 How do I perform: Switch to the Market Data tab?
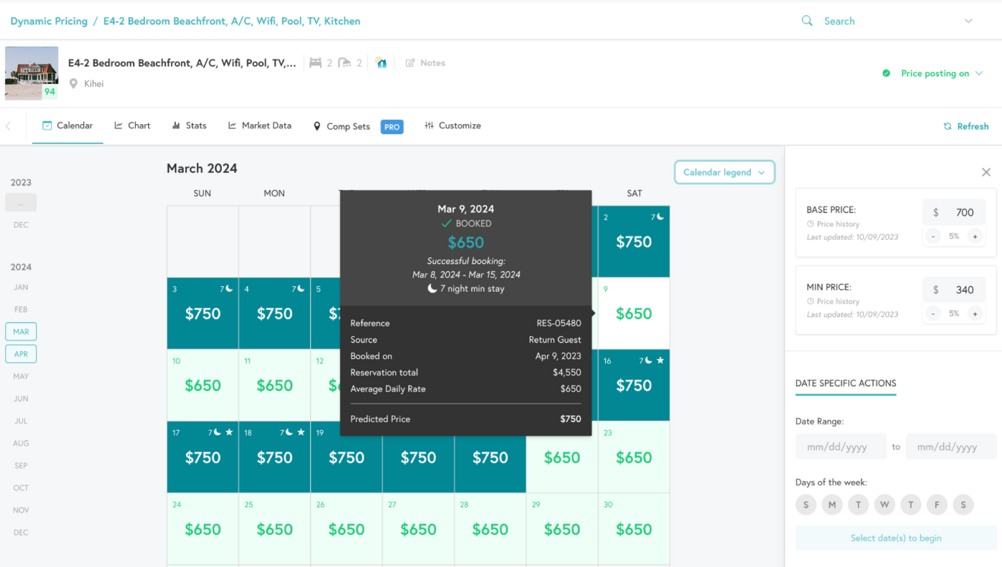click(260, 126)
